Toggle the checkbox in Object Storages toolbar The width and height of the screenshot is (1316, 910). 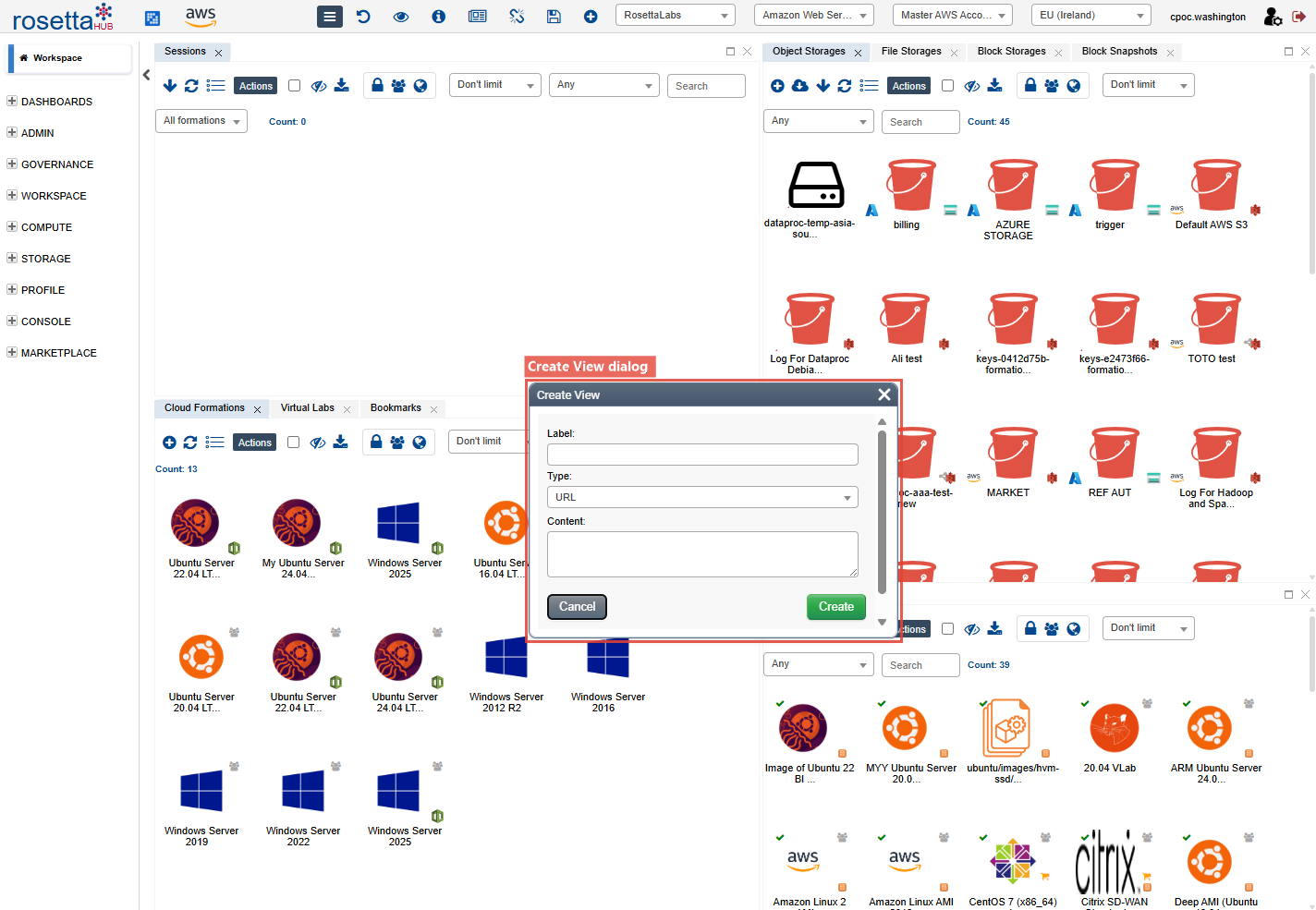[947, 86]
